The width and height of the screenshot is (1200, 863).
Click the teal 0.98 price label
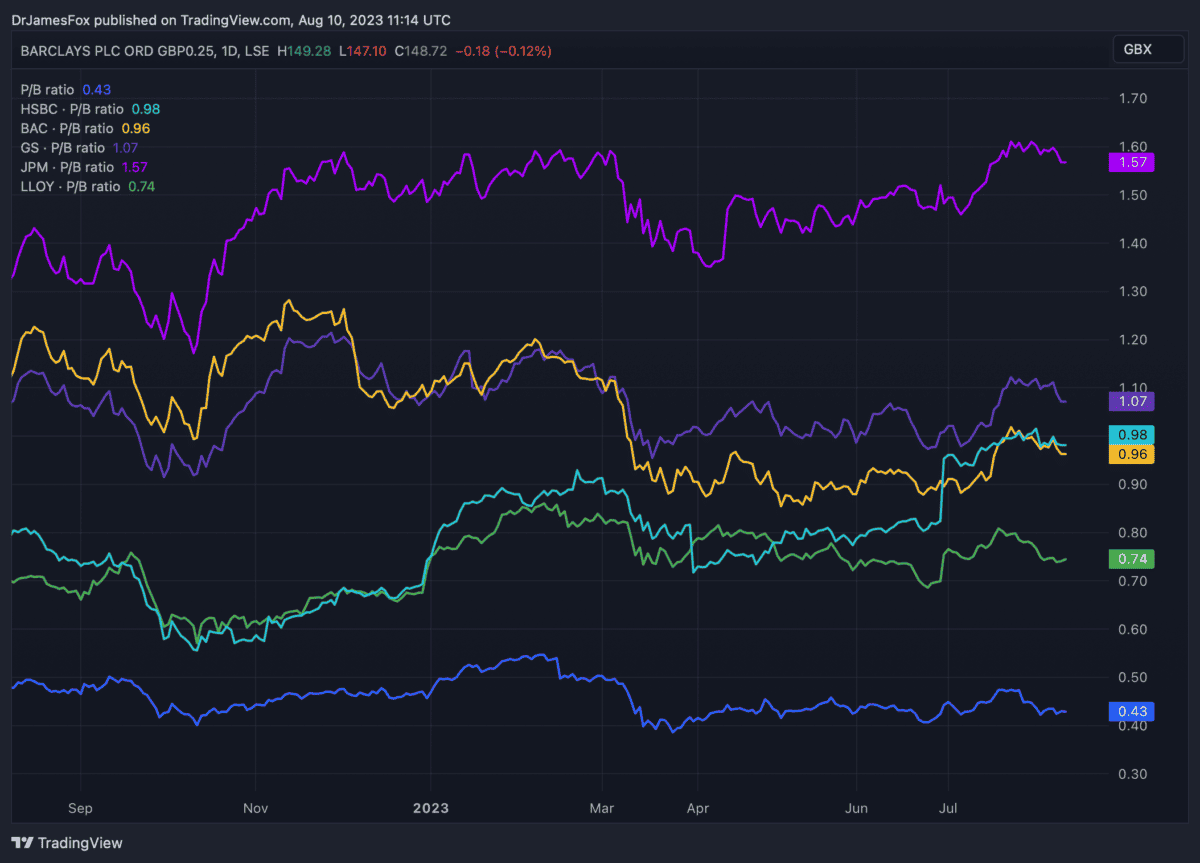click(1132, 435)
